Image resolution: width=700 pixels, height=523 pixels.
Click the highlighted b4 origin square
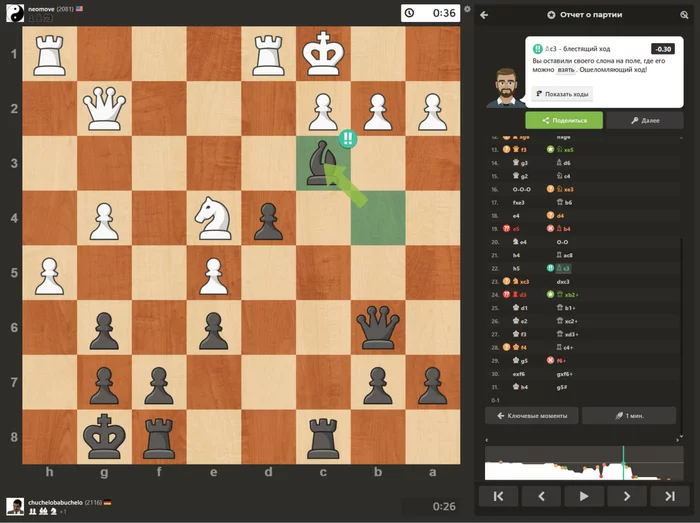[x=378, y=218]
